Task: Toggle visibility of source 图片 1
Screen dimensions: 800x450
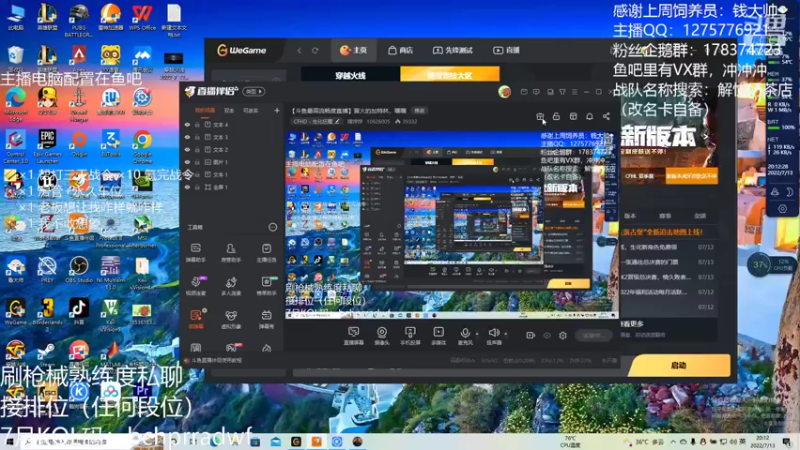Action: point(187,162)
